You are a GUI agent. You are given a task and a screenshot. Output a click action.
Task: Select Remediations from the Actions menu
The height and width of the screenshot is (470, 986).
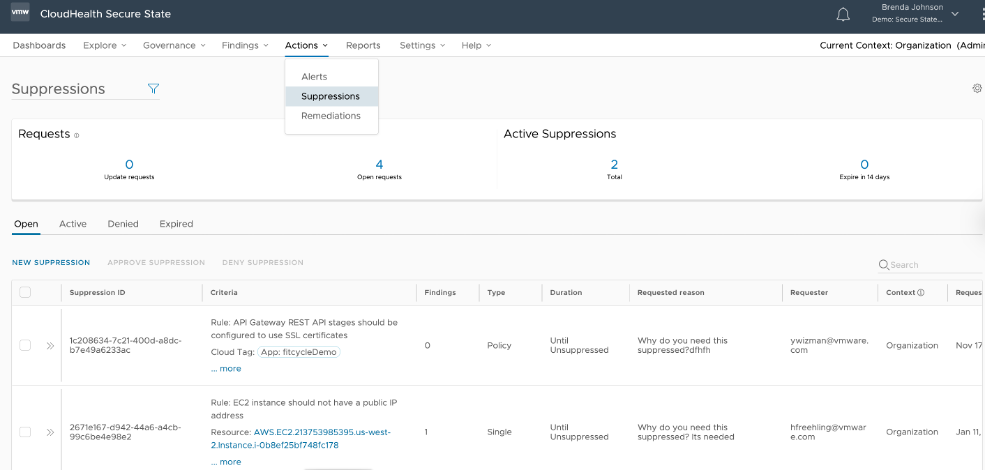pyautogui.click(x=330, y=116)
